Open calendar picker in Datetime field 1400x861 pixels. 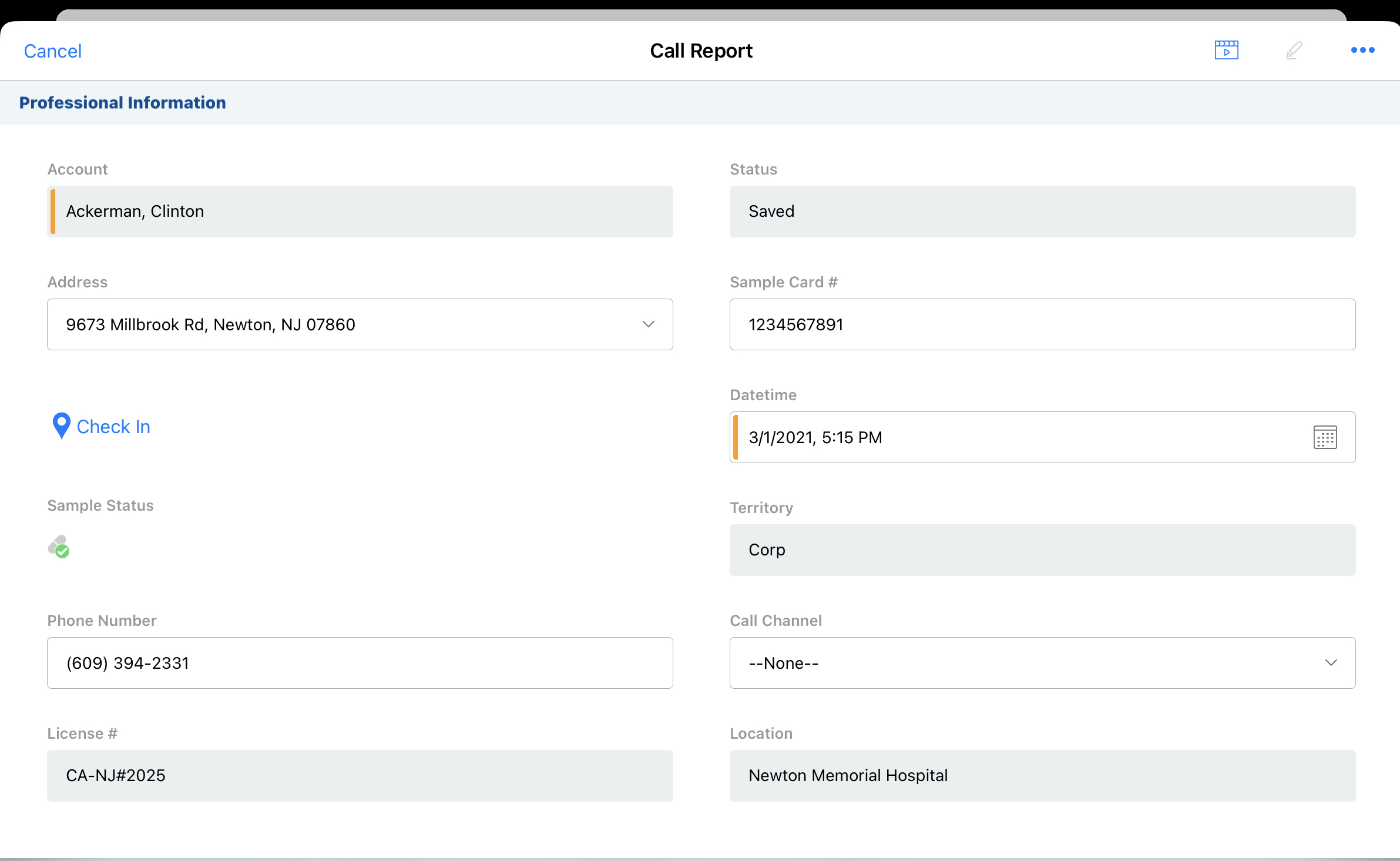pos(1325,437)
